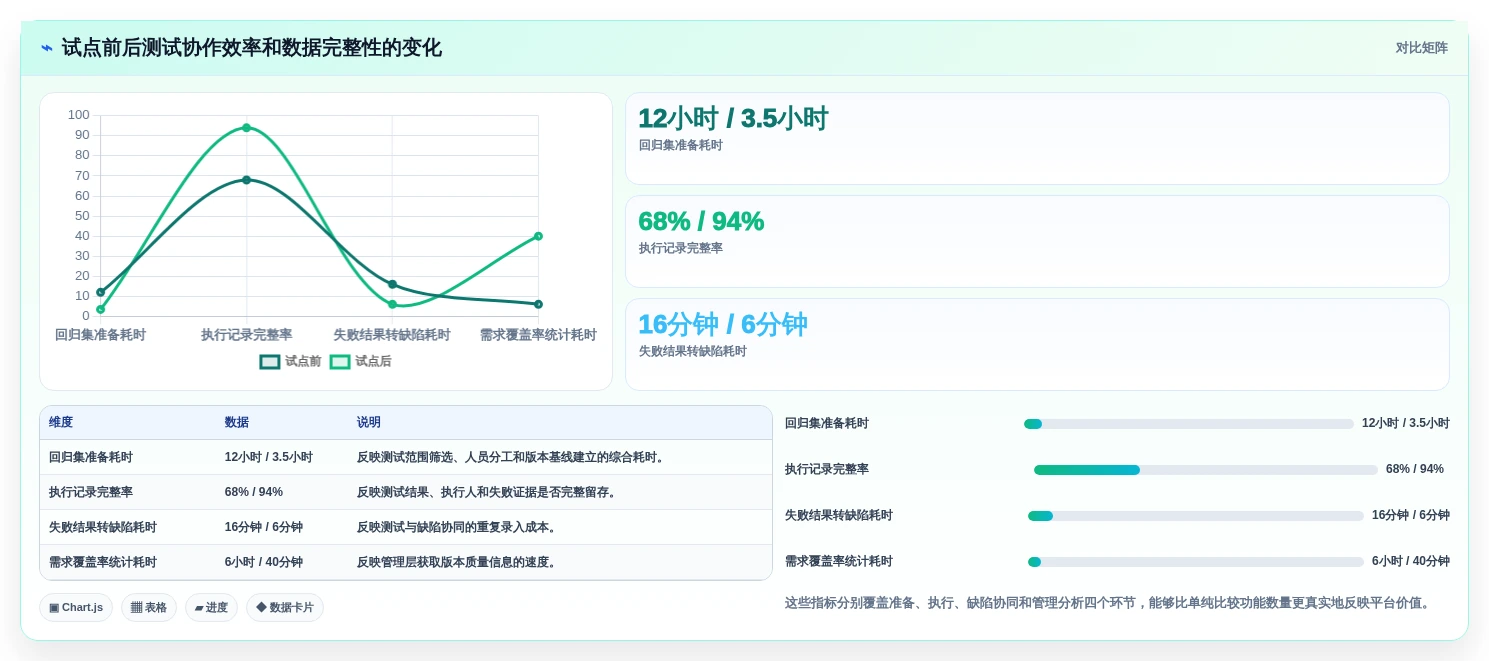Select the 16分钟 / 6分钟 metric card
The image size is (1489, 661).
[1037, 345]
